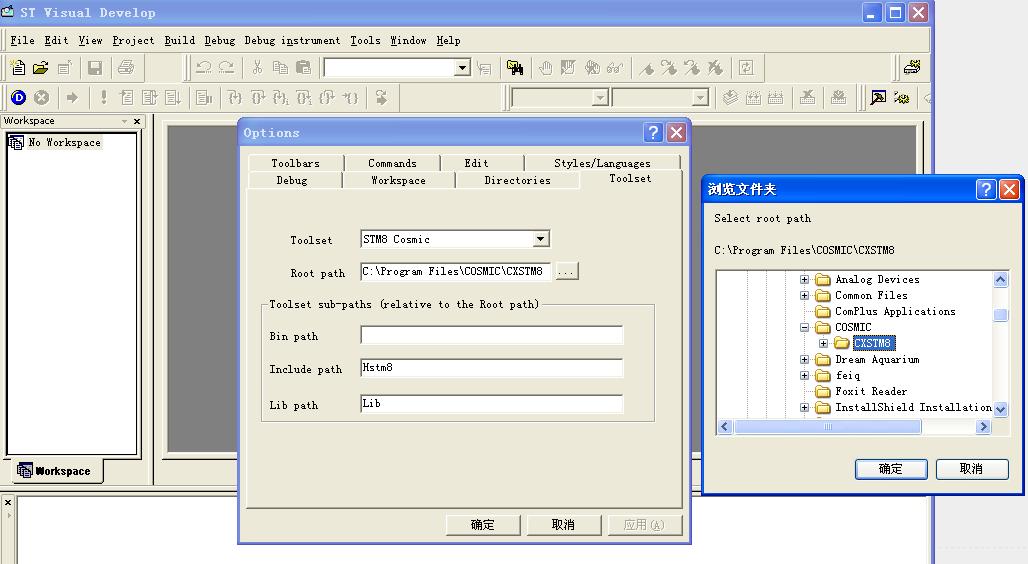This screenshot has height=564, width=1028.
Task: Open the Tools menu
Action: [x=365, y=41]
